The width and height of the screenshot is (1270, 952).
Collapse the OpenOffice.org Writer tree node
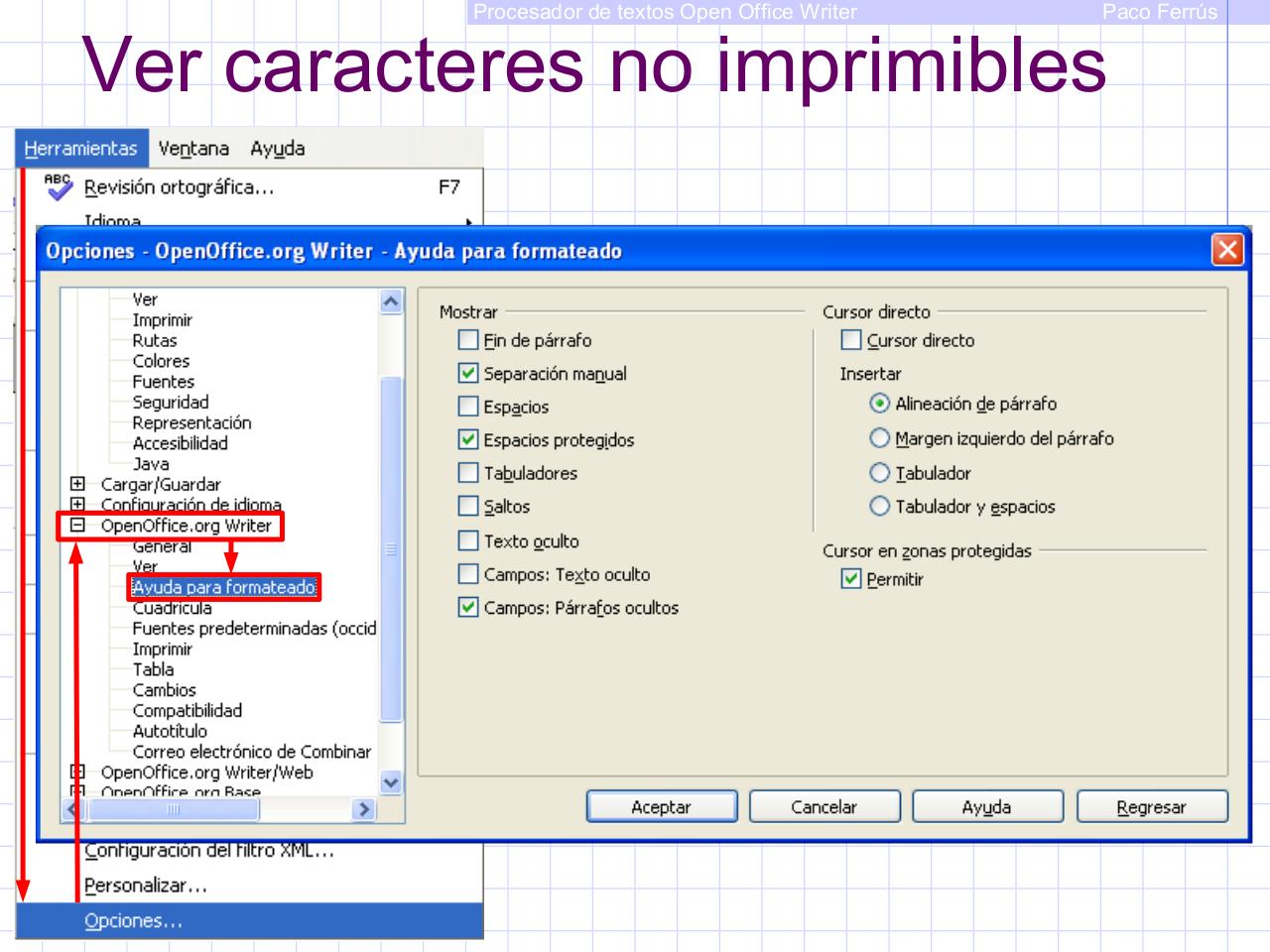coord(77,526)
